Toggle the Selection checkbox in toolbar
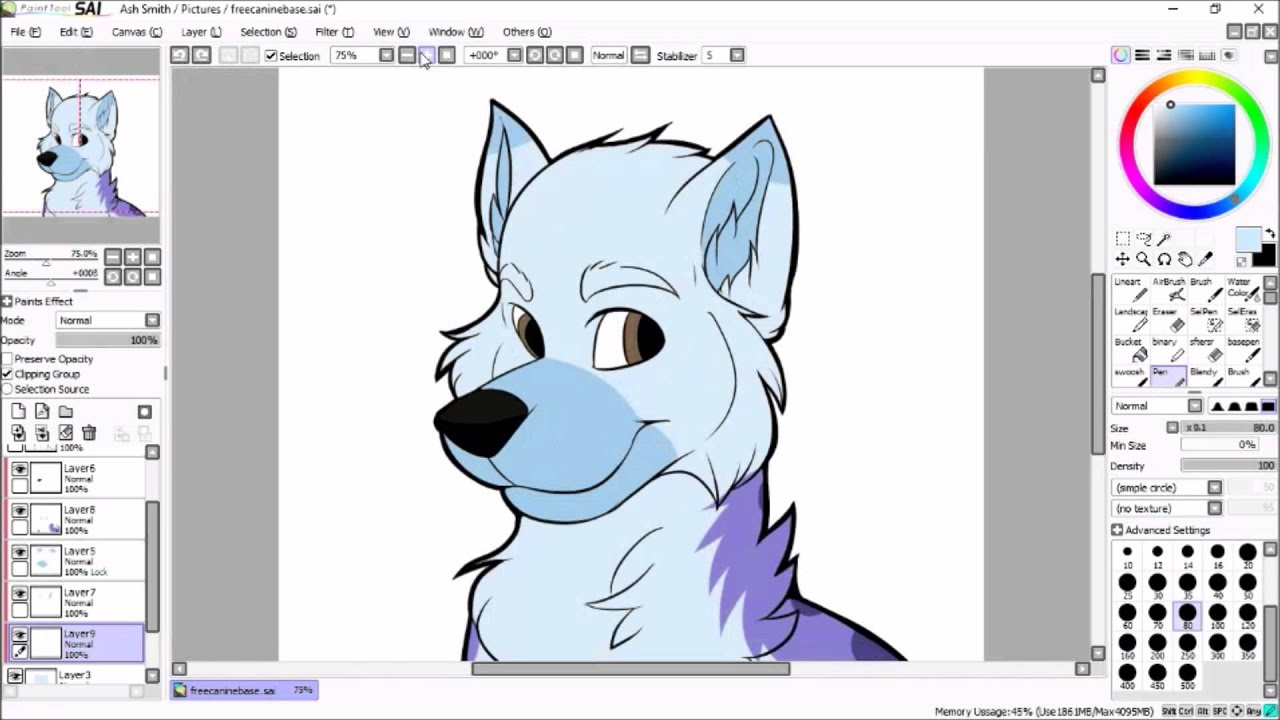Image resolution: width=1280 pixels, height=720 pixels. pos(271,56)
